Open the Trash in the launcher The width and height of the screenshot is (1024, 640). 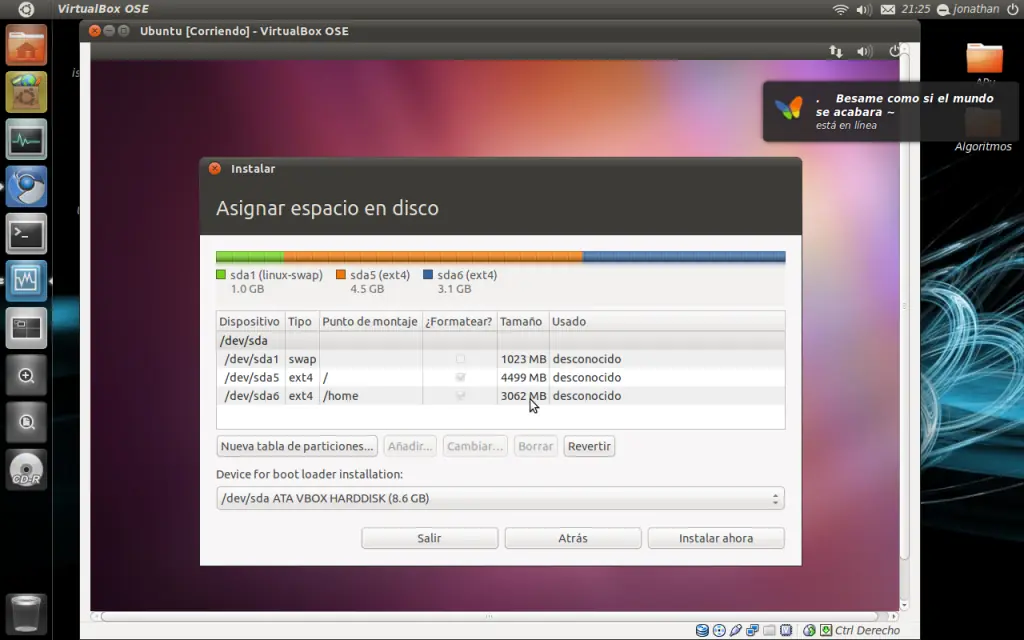coord(26,613)
